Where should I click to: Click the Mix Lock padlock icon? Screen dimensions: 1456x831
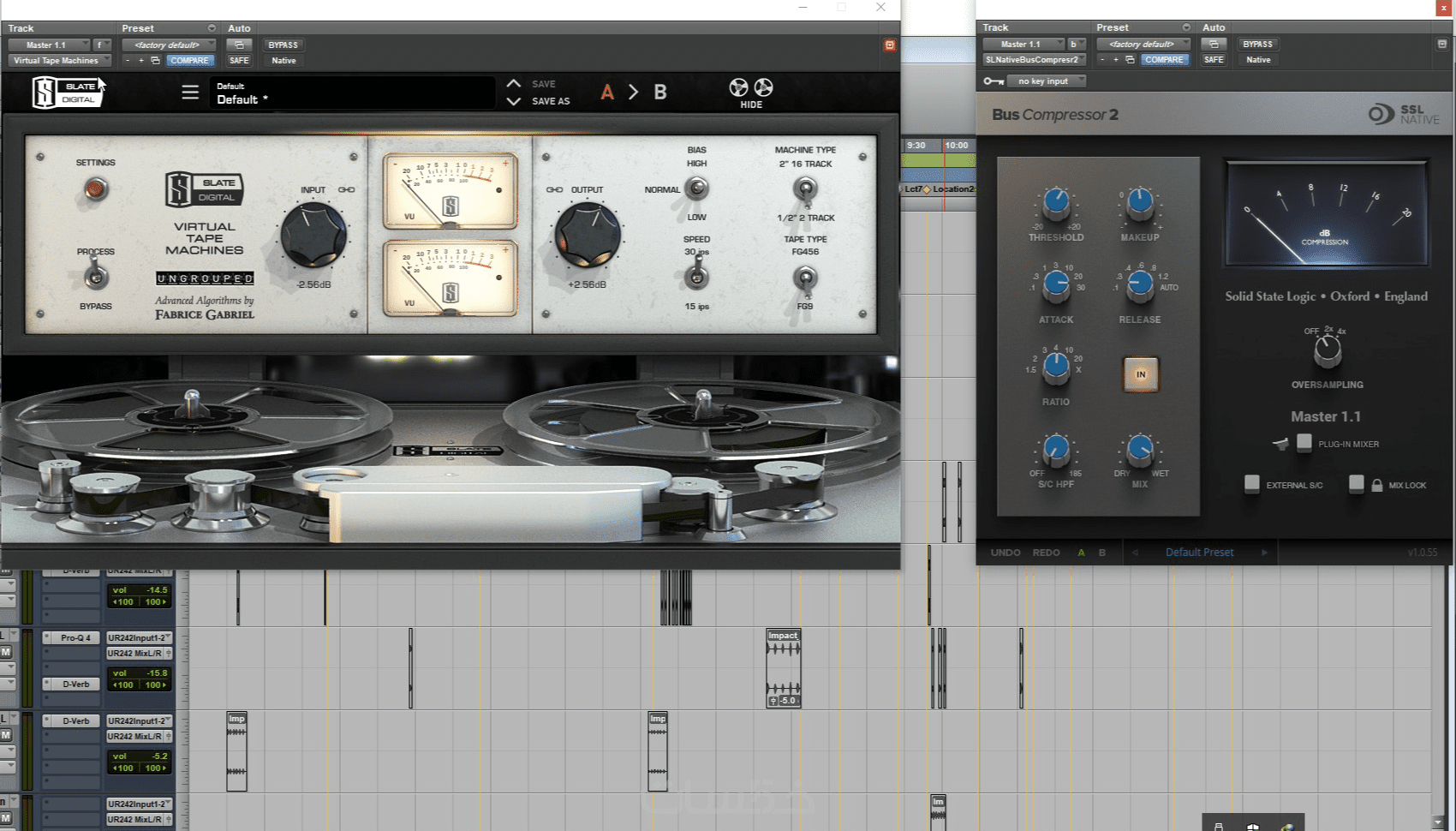[x=1377, y=485]
